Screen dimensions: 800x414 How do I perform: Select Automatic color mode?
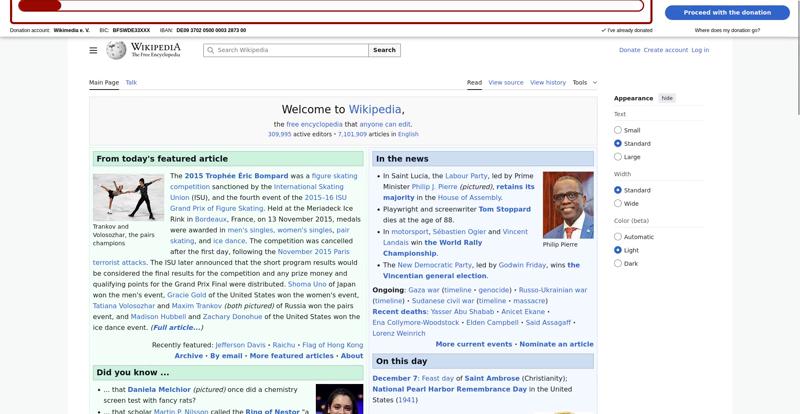tap(618, 237)
